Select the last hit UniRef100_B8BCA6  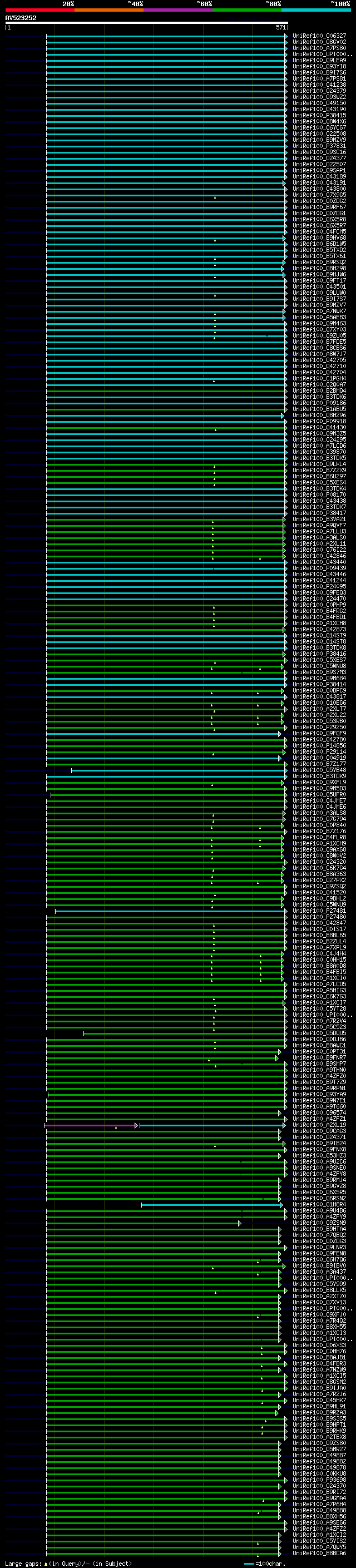click(319, 1554)
